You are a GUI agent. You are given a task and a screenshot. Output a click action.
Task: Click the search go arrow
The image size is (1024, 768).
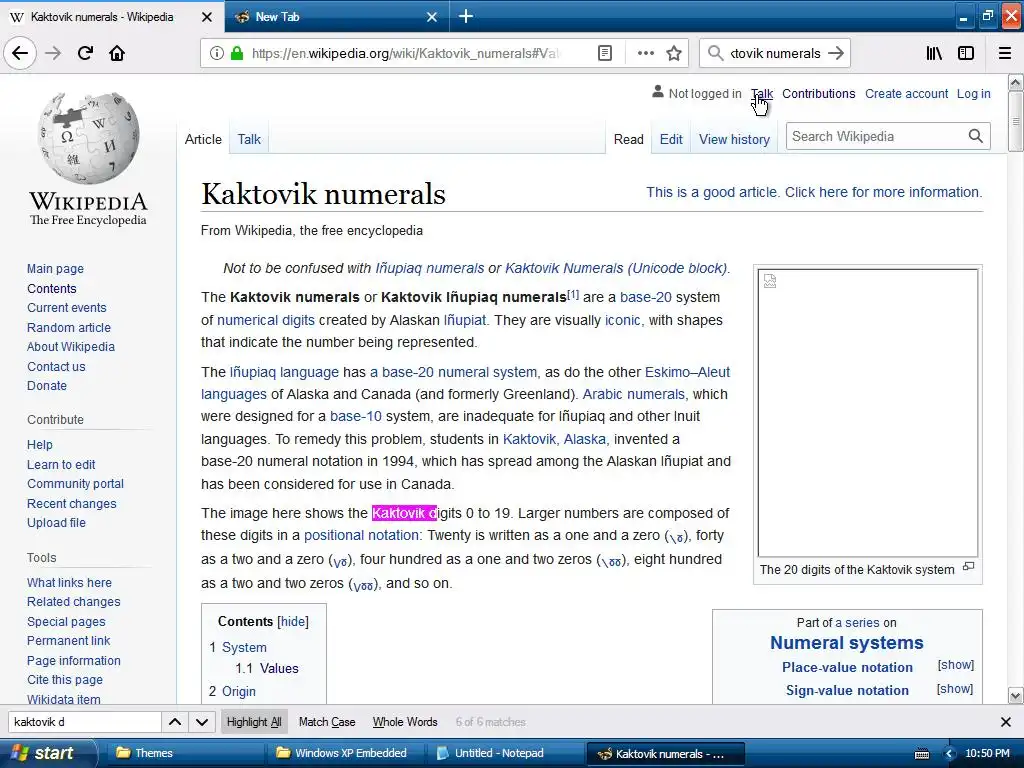tap(836, 53)
